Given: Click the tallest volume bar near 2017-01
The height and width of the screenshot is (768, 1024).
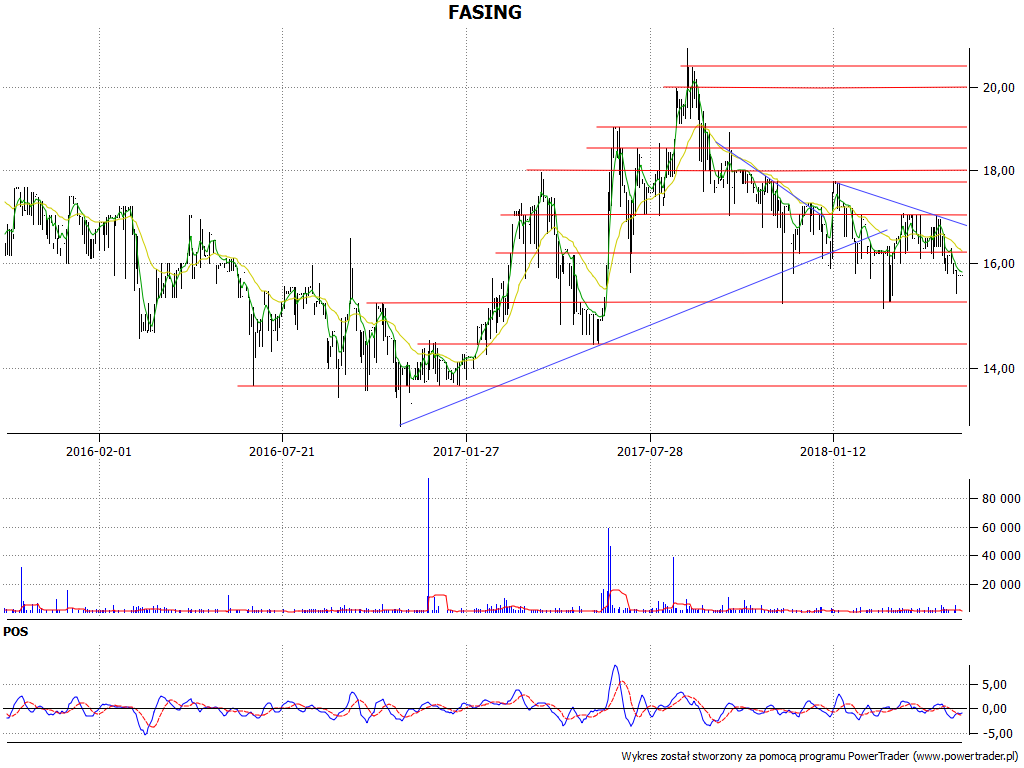Looking at the screenshot, I should [x=428, y=545].
